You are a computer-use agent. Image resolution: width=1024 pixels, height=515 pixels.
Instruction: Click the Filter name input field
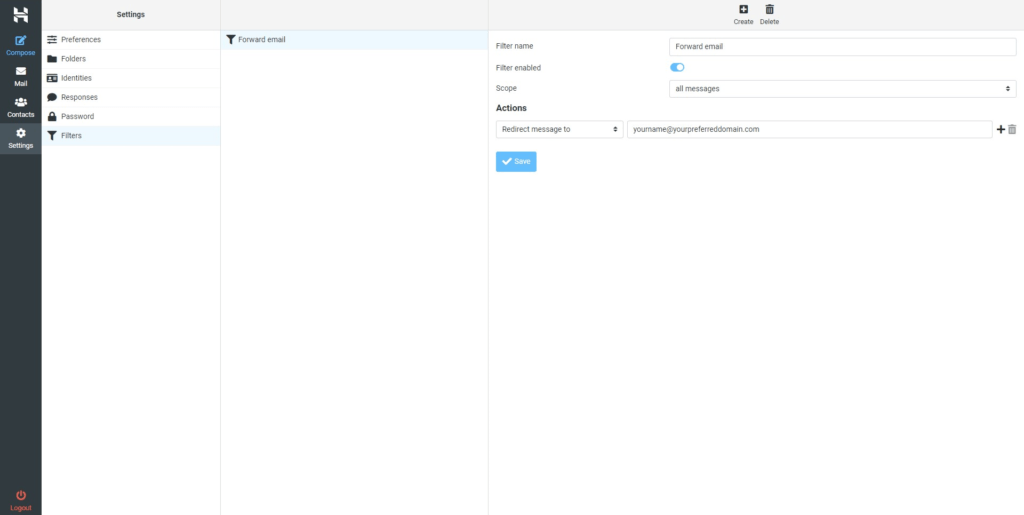coord(842,47)
